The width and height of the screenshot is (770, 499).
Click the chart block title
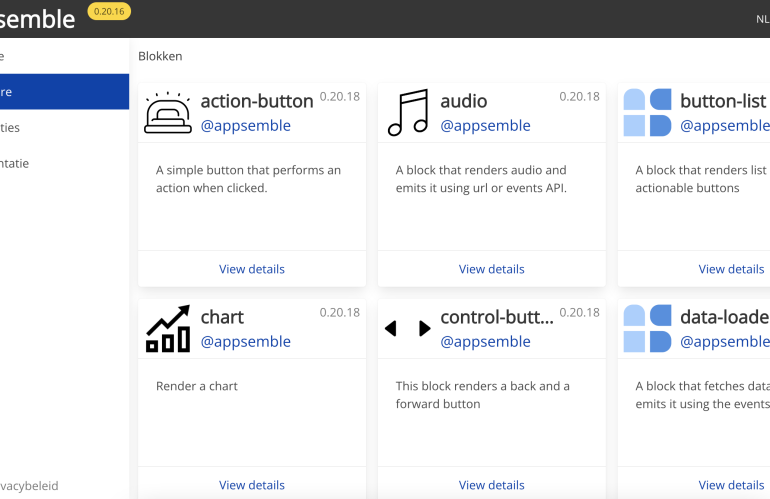pos(222,317)
